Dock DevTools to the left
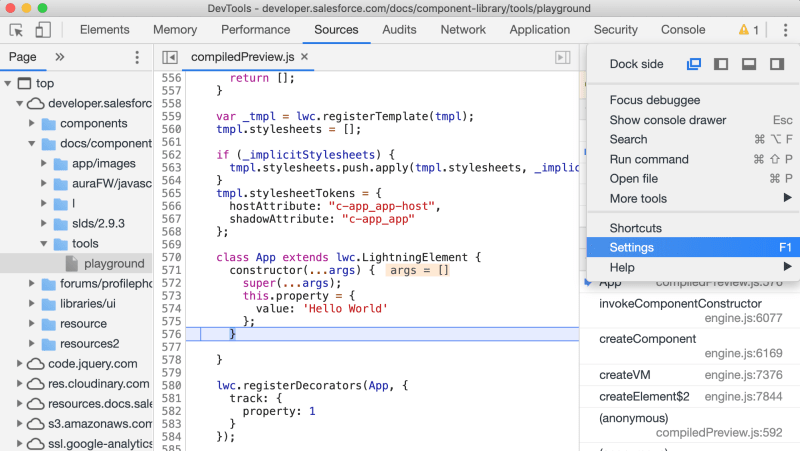 [721, 64]
